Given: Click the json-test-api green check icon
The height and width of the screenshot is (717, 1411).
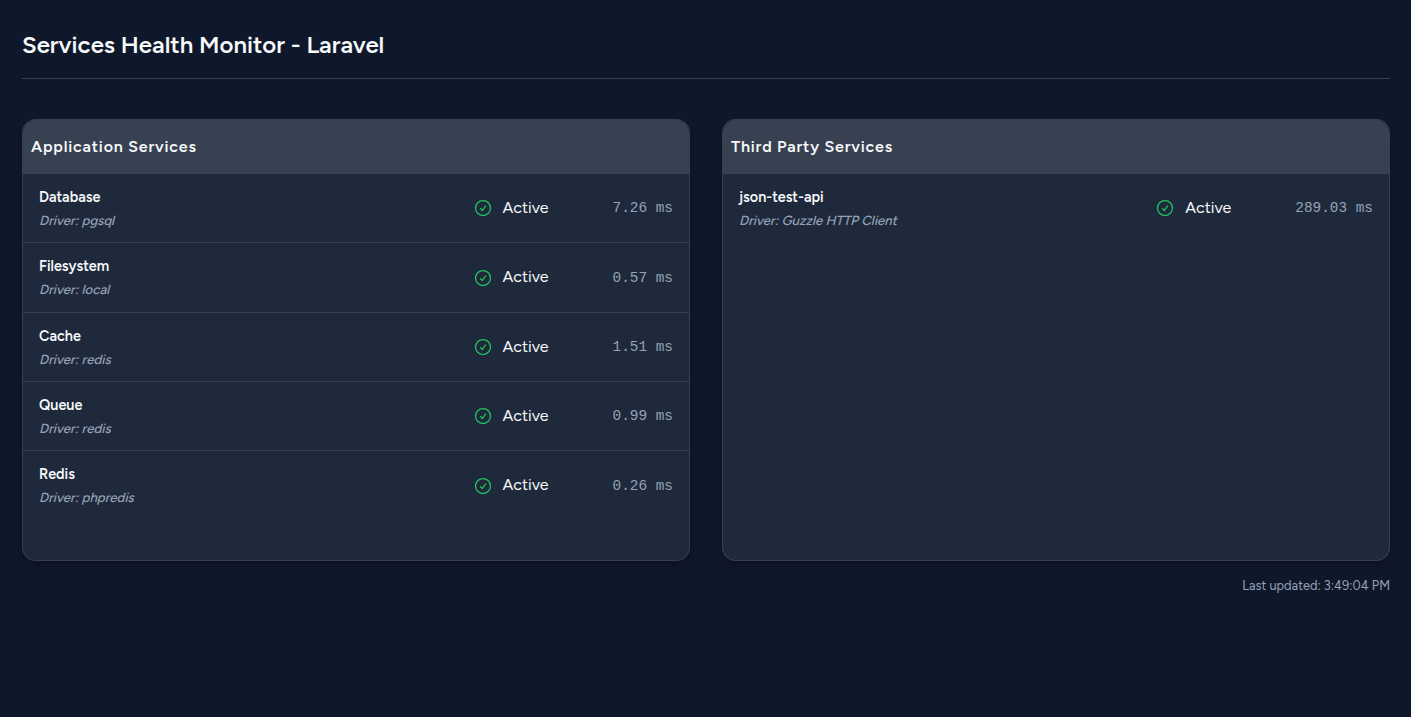Looking at the screenshot, I should pyautogui.click(x=1165, y=208).
